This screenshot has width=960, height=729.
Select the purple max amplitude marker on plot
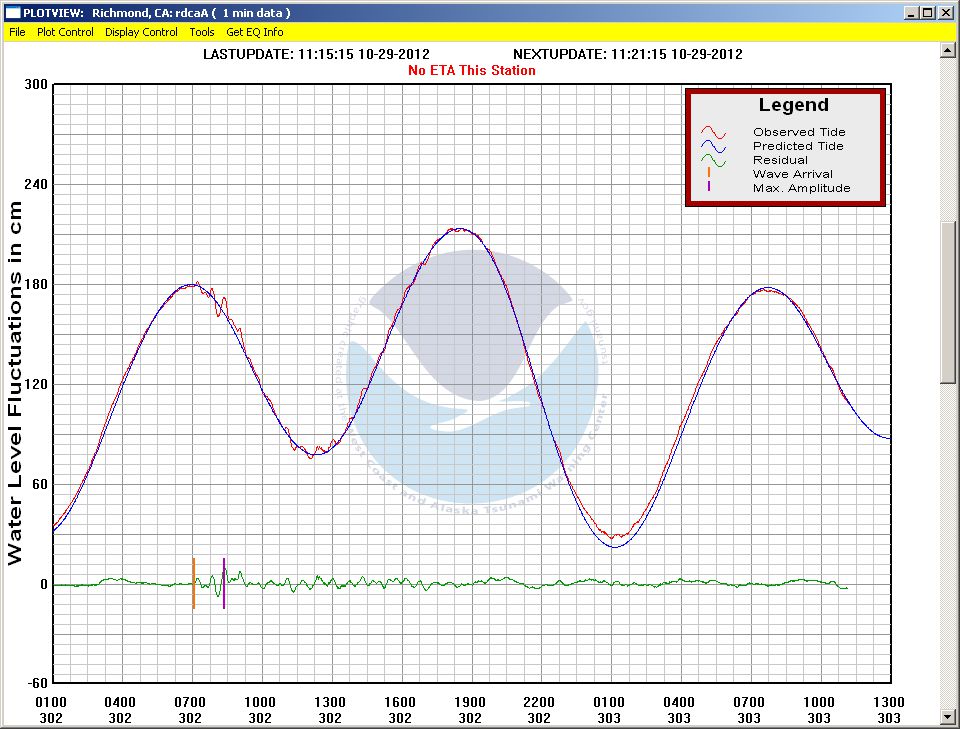[224, 583]
